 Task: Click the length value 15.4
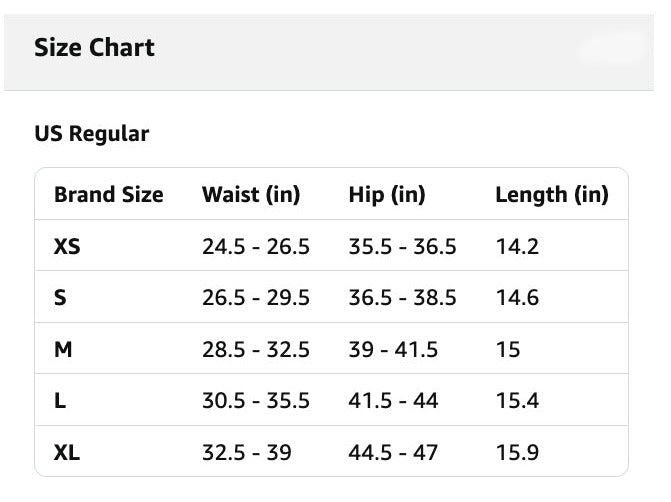coord(517,401)
